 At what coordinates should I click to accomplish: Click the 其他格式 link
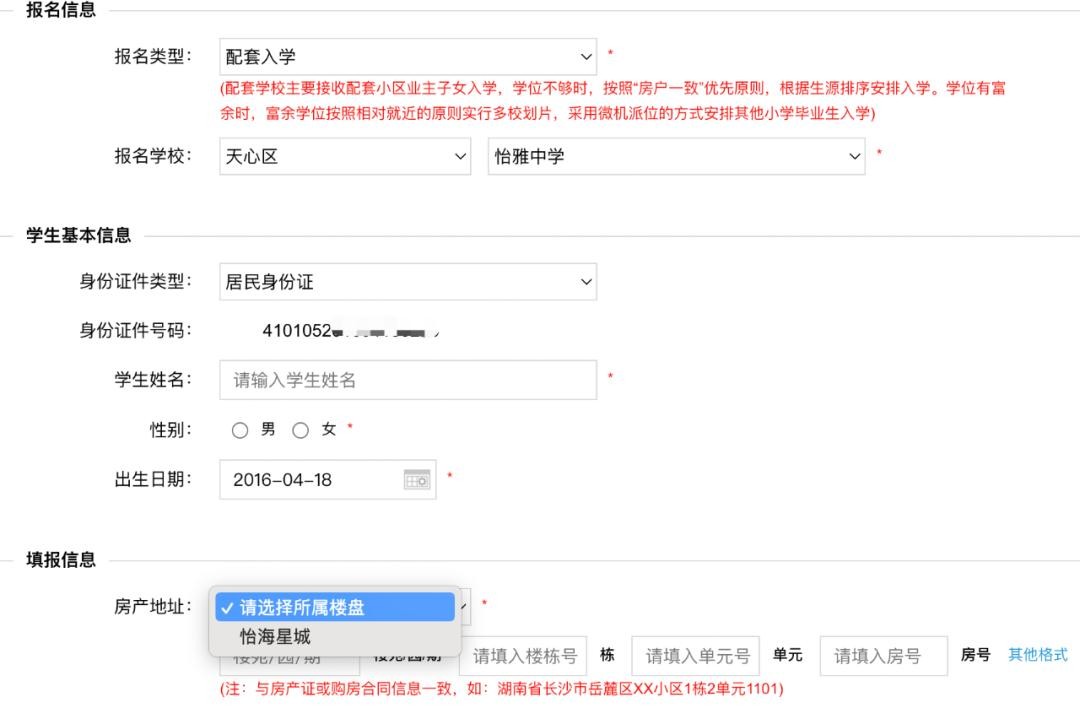pos(1037,655)
